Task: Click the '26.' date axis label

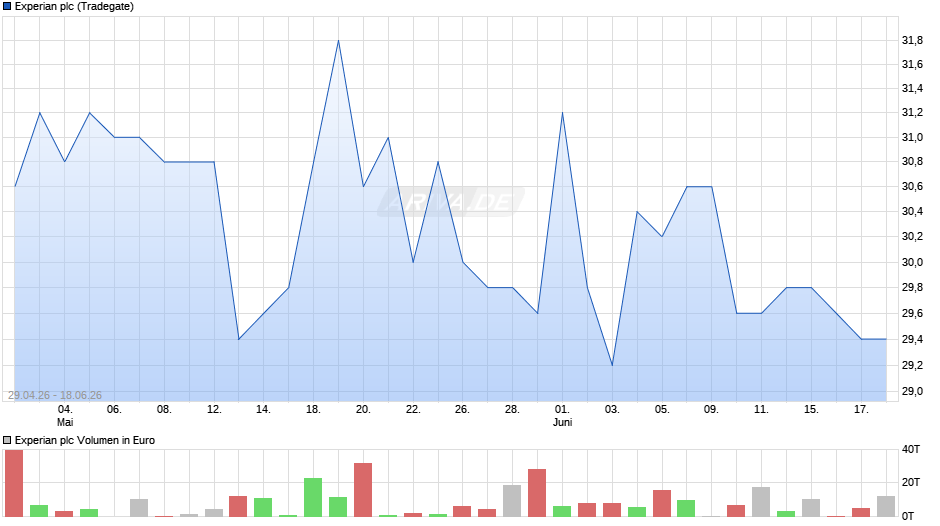Action: (x=462, y=409)
